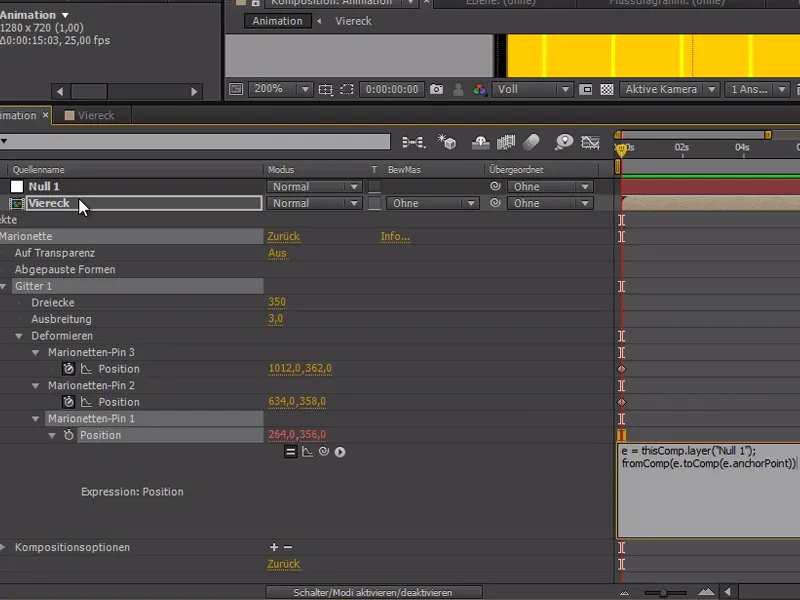Toggle preserve transparency box for Null 1
This screenshot has height=600, width=800.
pyautogui.click(x=374, y=187)
